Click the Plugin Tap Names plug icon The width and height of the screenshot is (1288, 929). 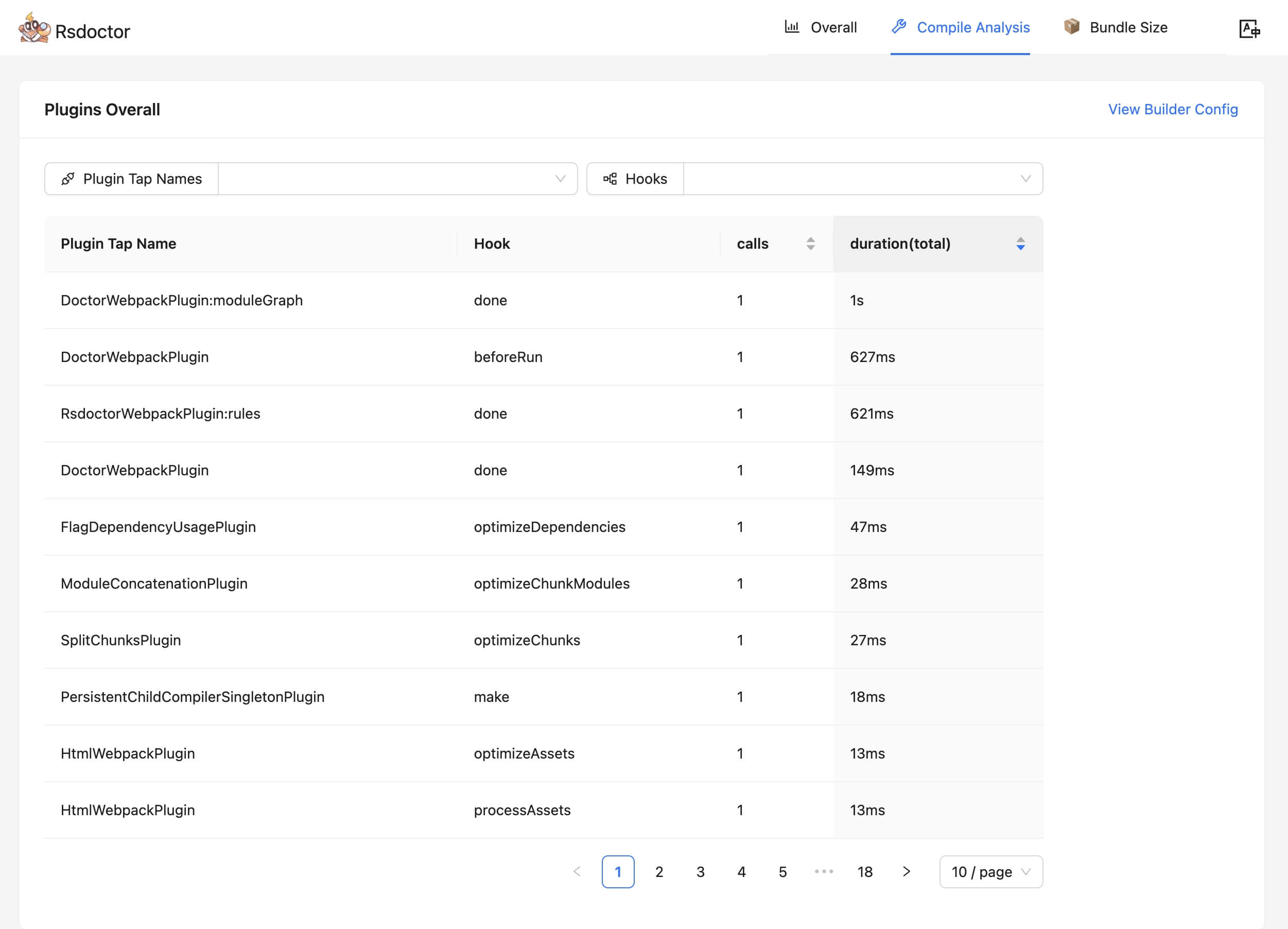pyautogui.click(x=67, y=179)
